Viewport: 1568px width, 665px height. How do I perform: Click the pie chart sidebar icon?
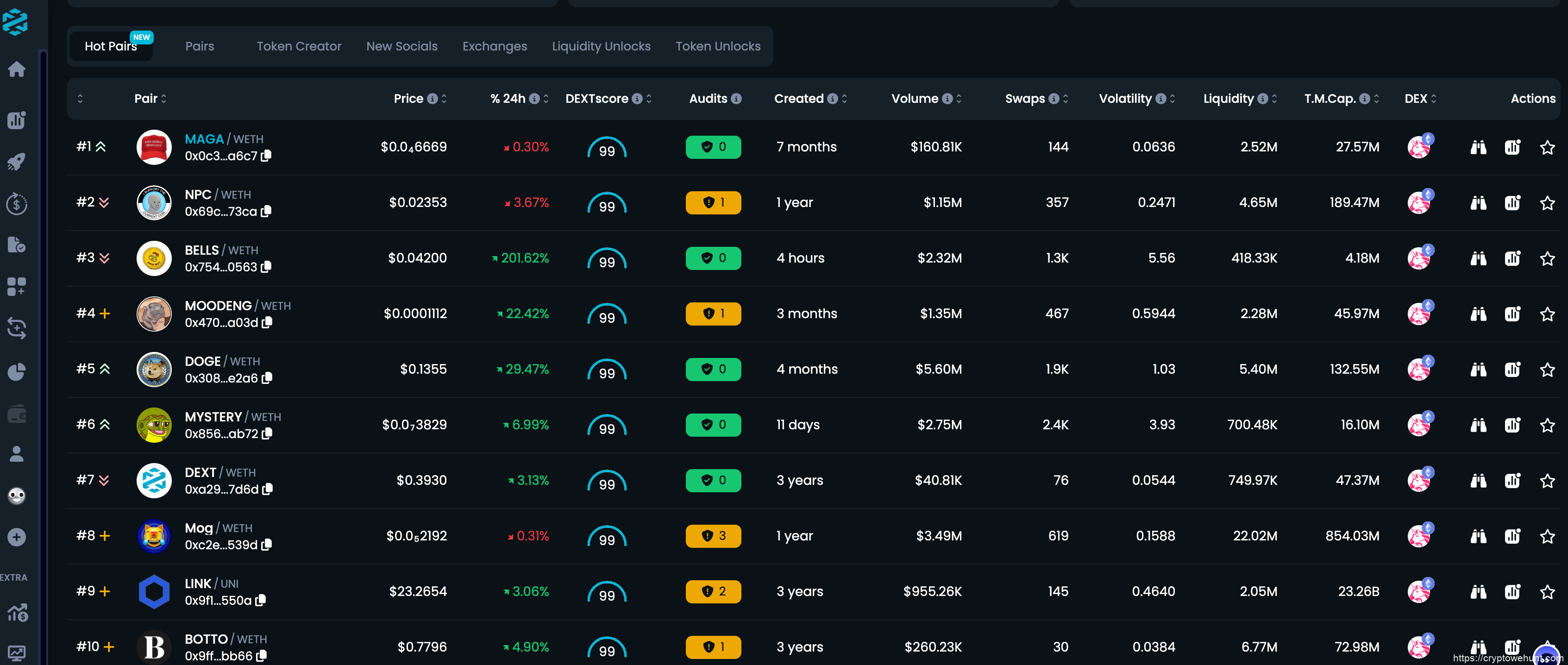click(16, 371)
